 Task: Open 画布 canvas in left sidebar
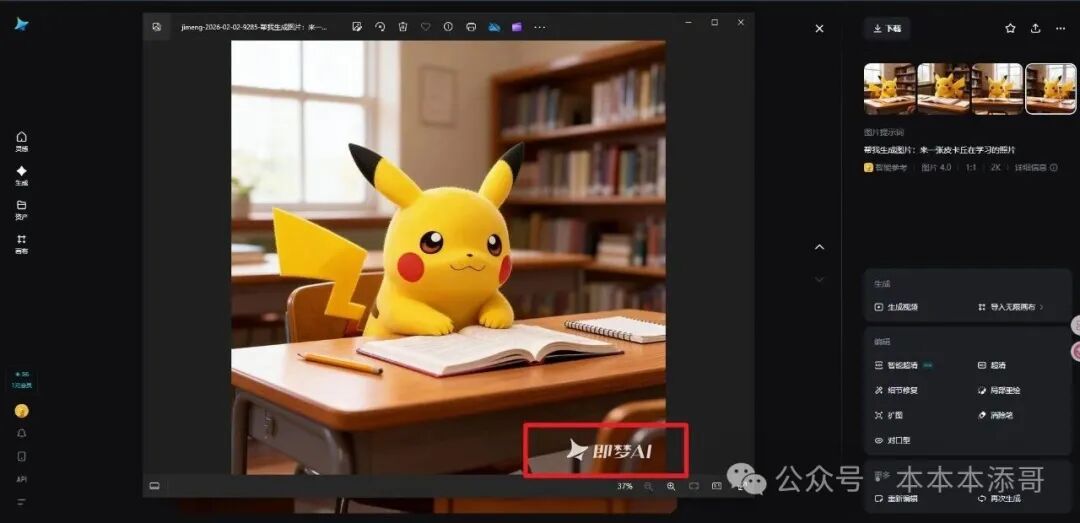point(21,244)
